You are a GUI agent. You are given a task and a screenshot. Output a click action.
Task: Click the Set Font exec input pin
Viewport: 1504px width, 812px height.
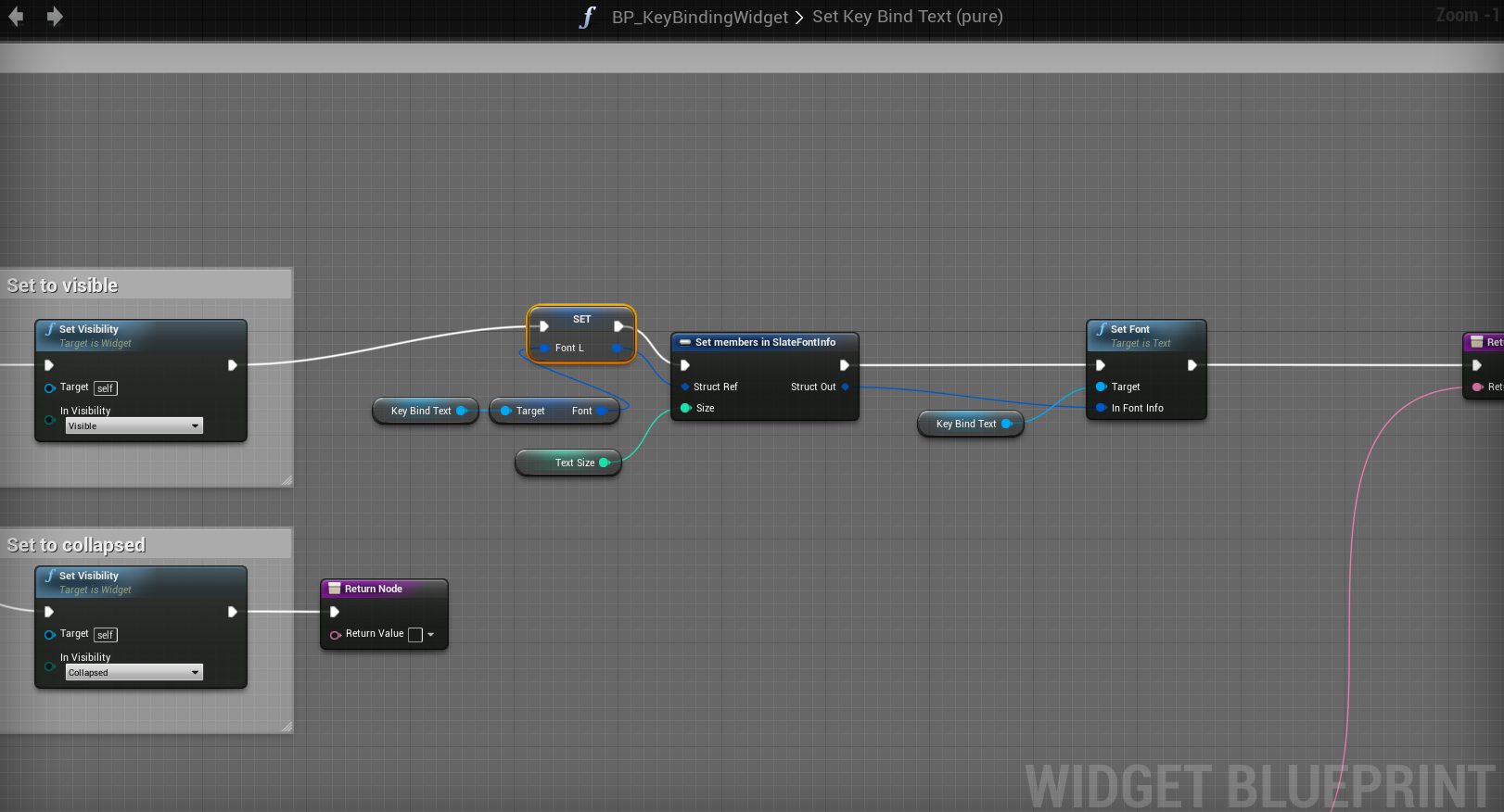tap(1101, 365)
